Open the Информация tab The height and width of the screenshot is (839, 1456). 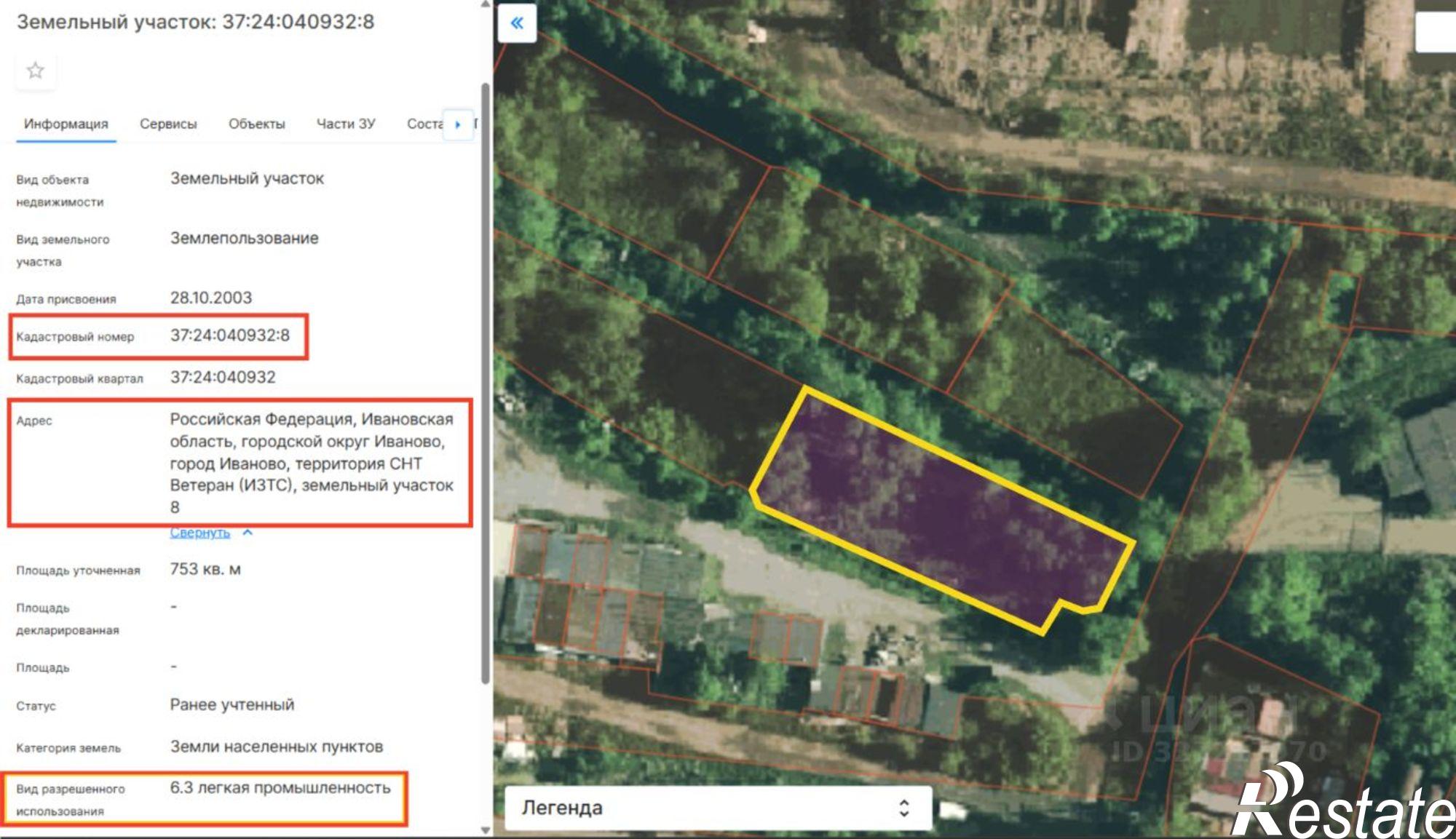pos(66,124)
